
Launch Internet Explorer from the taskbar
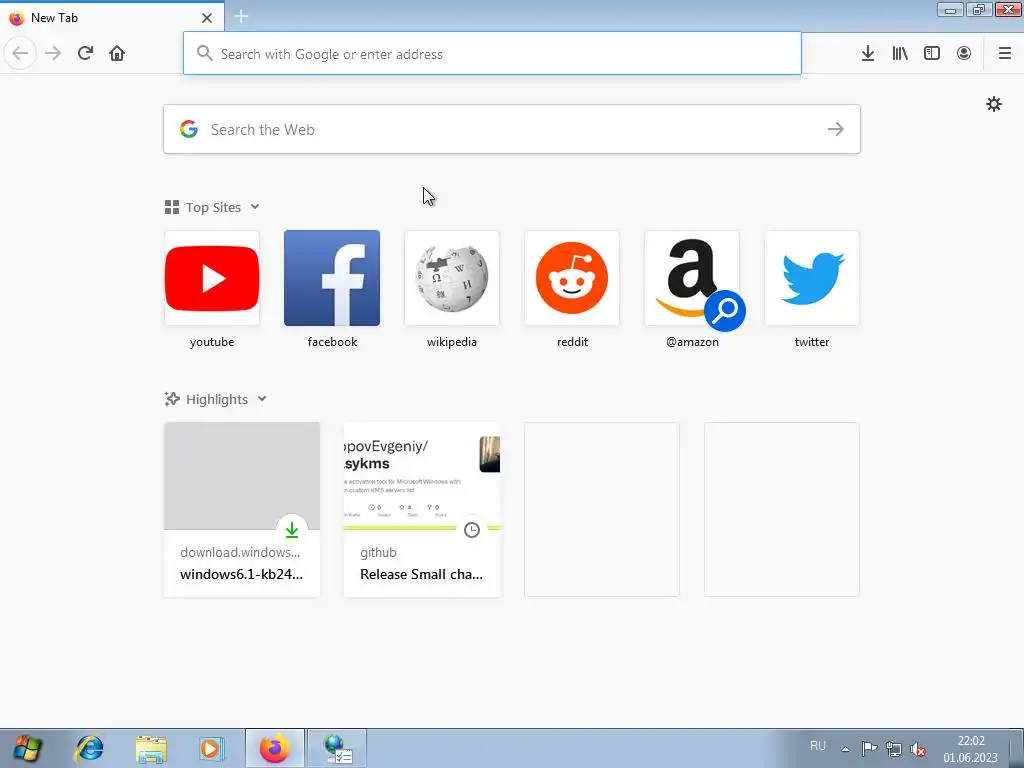(89, 748)
